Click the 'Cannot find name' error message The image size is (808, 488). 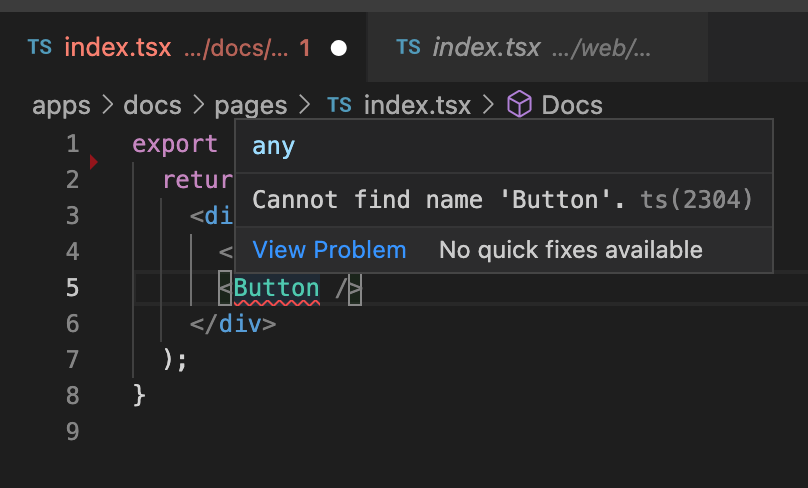[439, 199]
